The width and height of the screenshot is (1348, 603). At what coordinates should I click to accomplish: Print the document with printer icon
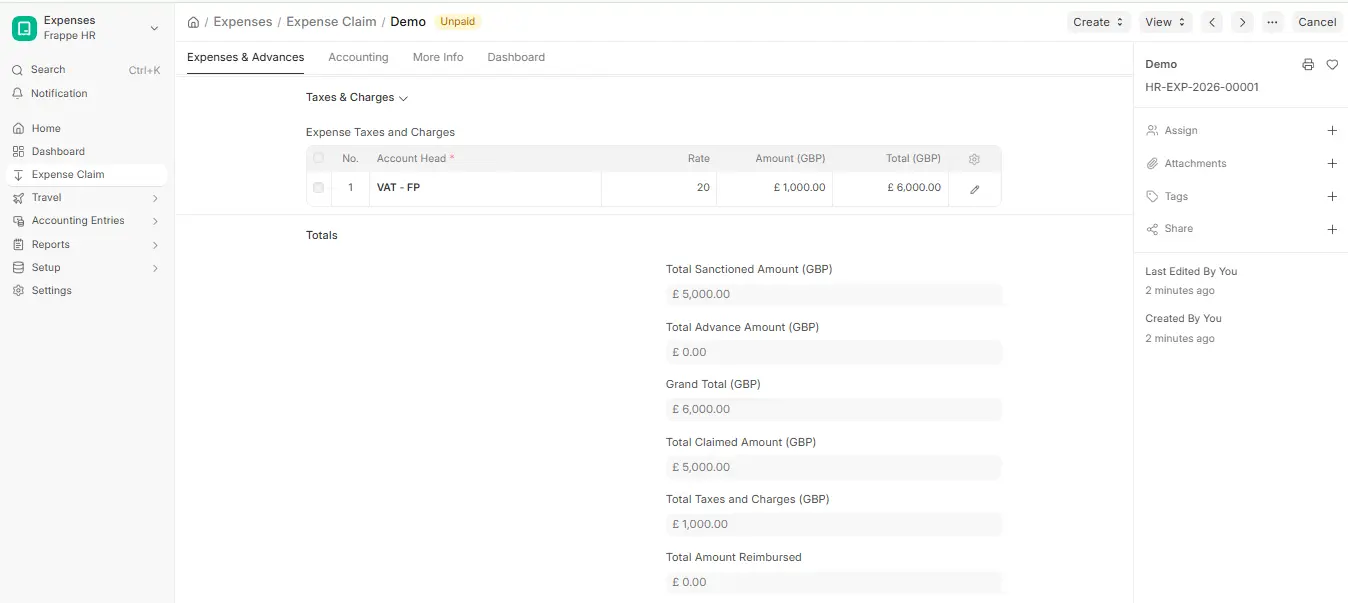click(1308, 64)
